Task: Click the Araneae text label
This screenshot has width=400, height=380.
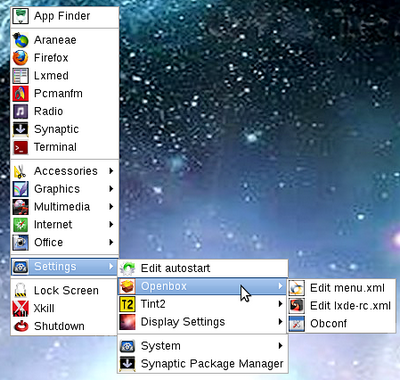Action: (x=55, y=40)
